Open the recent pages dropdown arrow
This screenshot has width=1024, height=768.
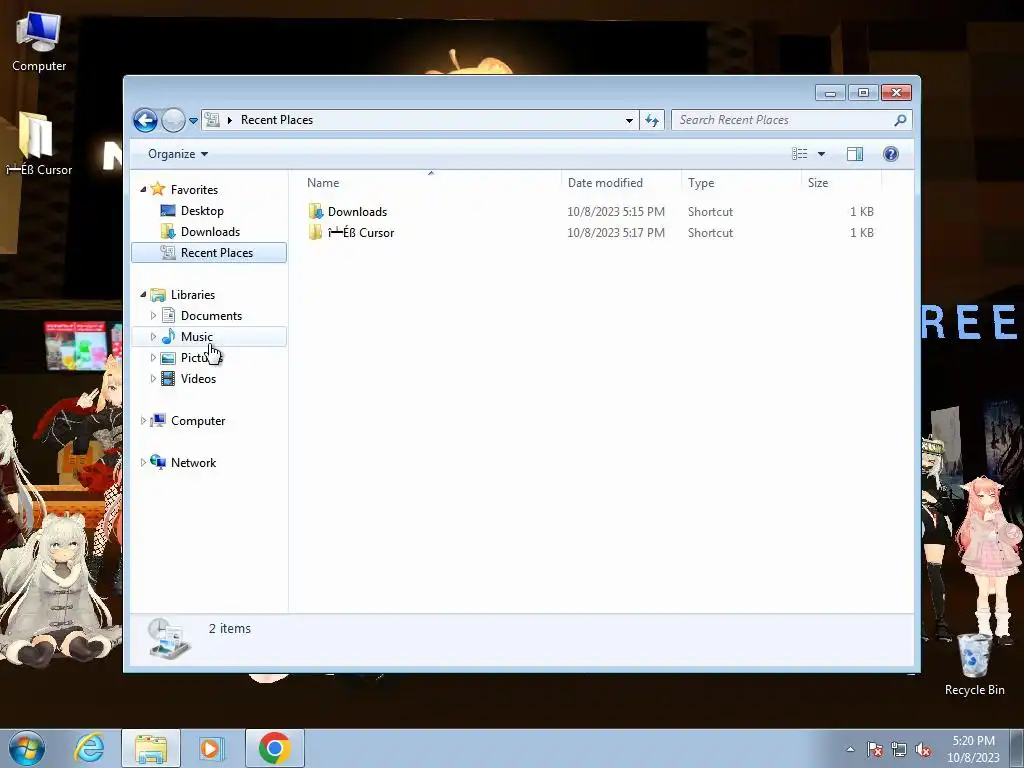point(193,121)
